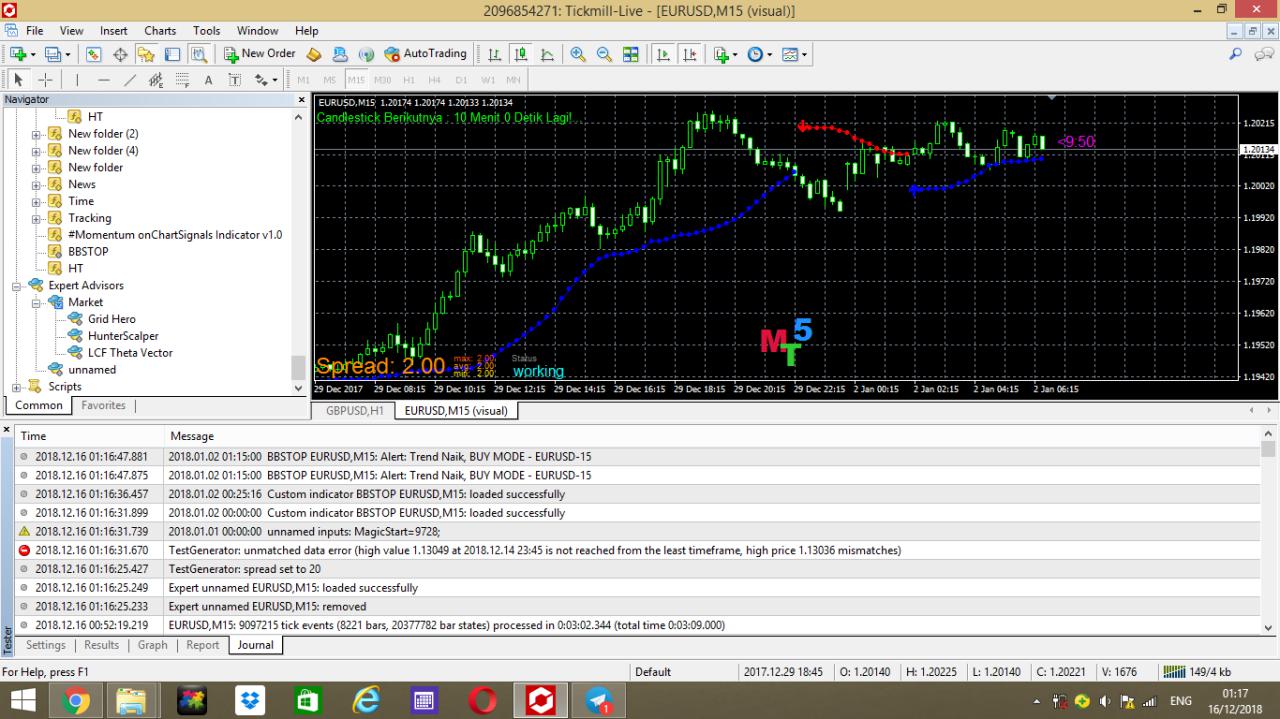1280x719 pixels.
Task: Toggle the Auto Scroll chart button
Action: [x=663, y=54]
